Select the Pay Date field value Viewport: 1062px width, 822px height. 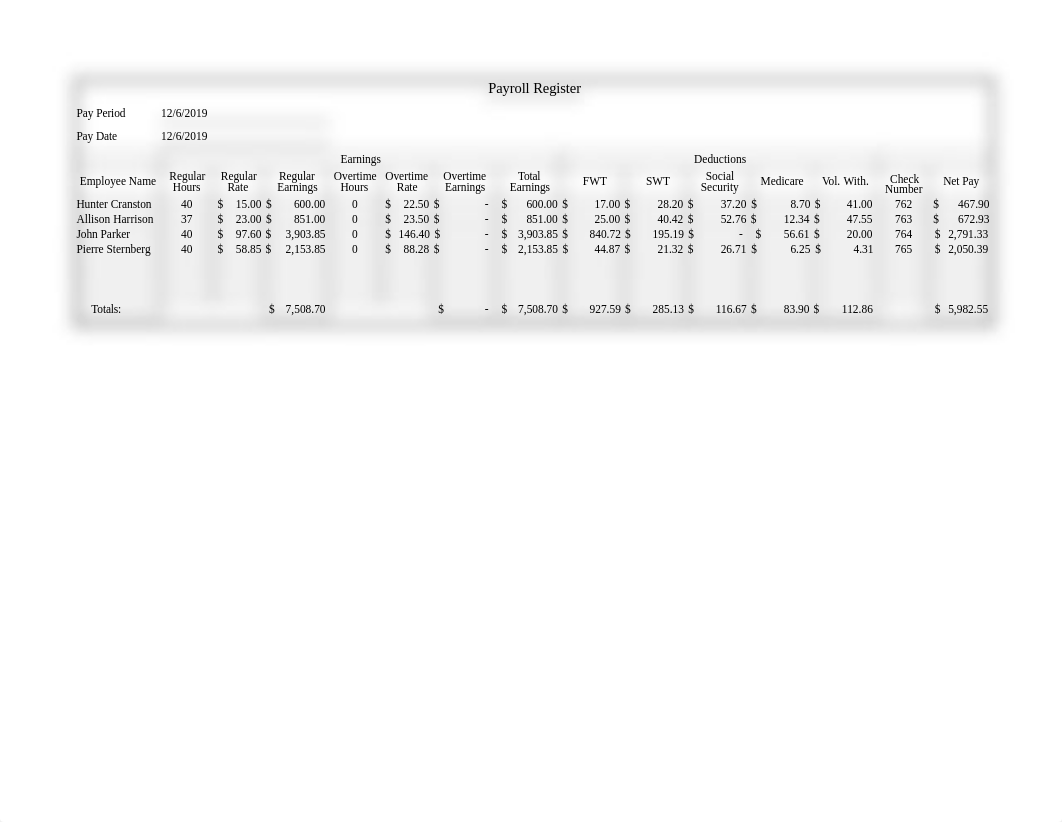tap(184, 136)
